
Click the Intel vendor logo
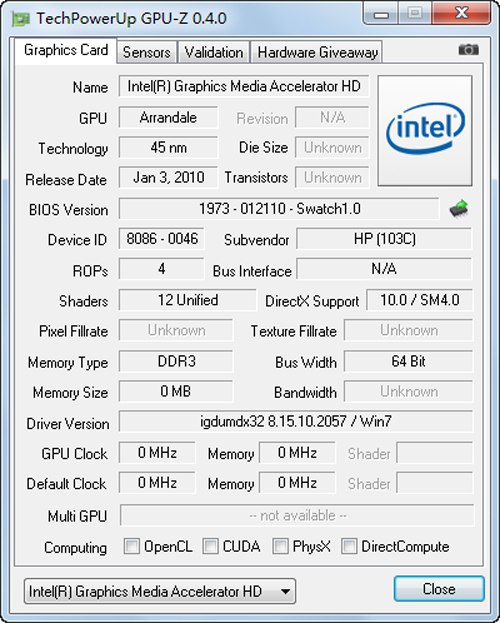425,130
